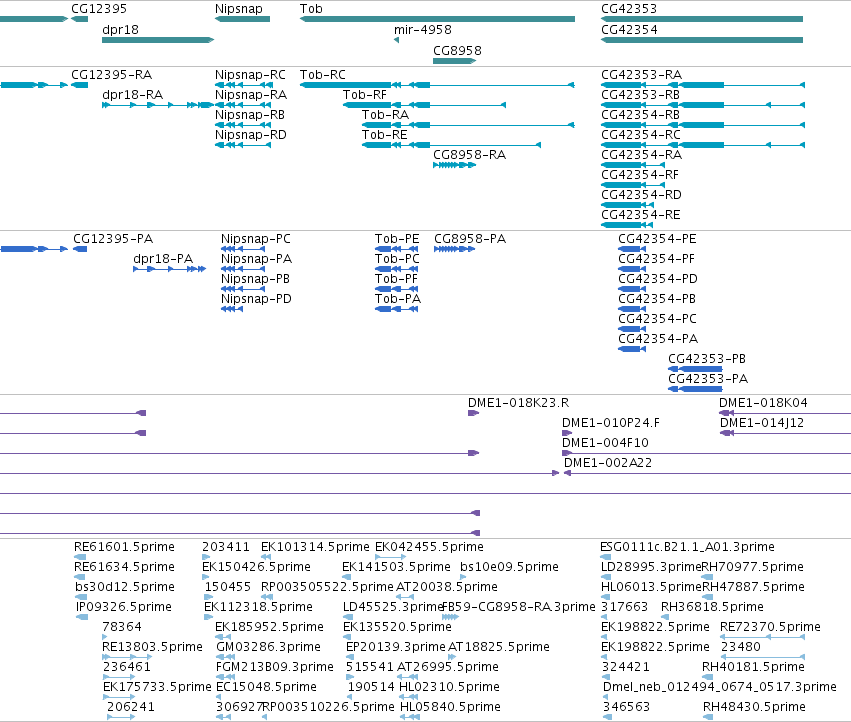This screenshot has height=722, width=851.
Task: Select transcript Nipsnap-RC
Action: [x=250, y=74]
